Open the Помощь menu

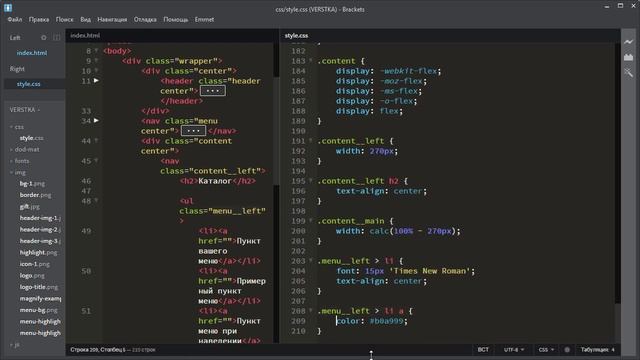point(176,20)
